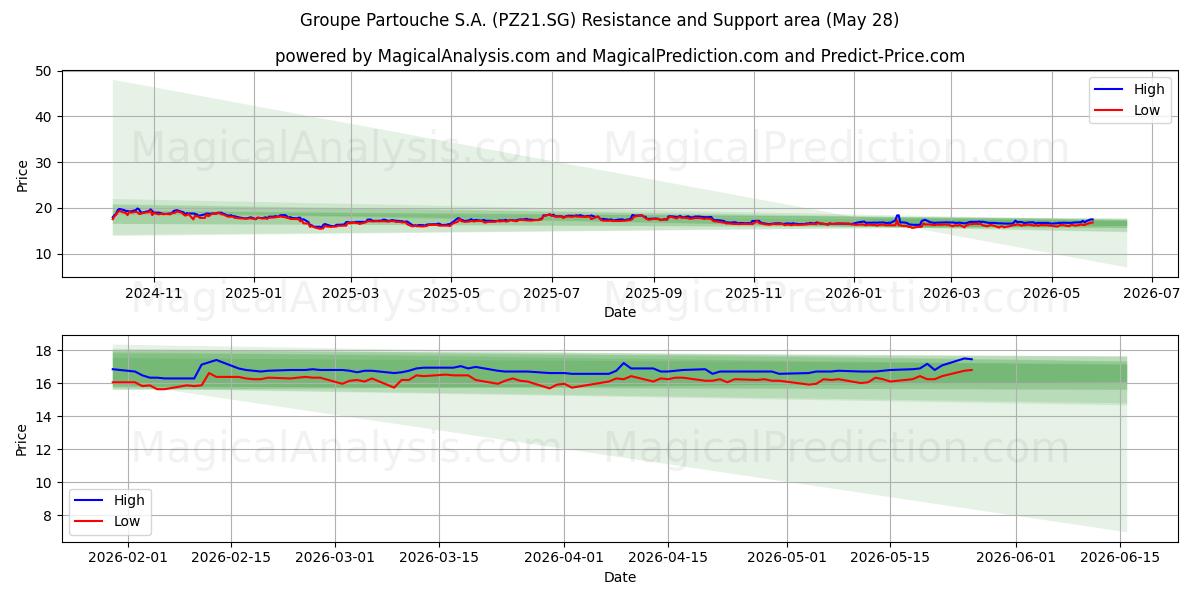Click the '2025-03' date tick label
This screenshot has height=600, width=1200.
click(x=350, y=294)
